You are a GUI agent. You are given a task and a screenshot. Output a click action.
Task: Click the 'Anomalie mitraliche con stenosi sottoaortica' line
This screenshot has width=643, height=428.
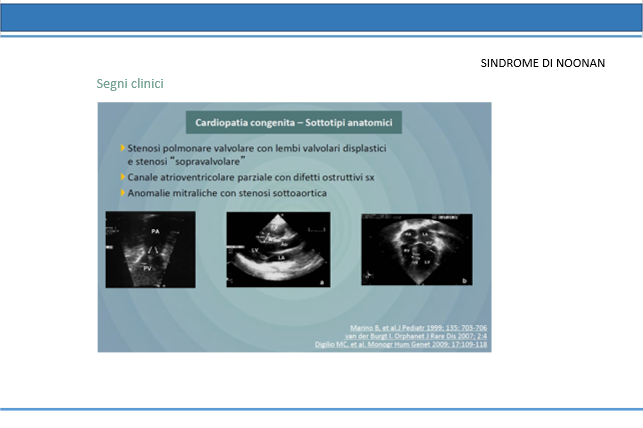click(227, 193)
